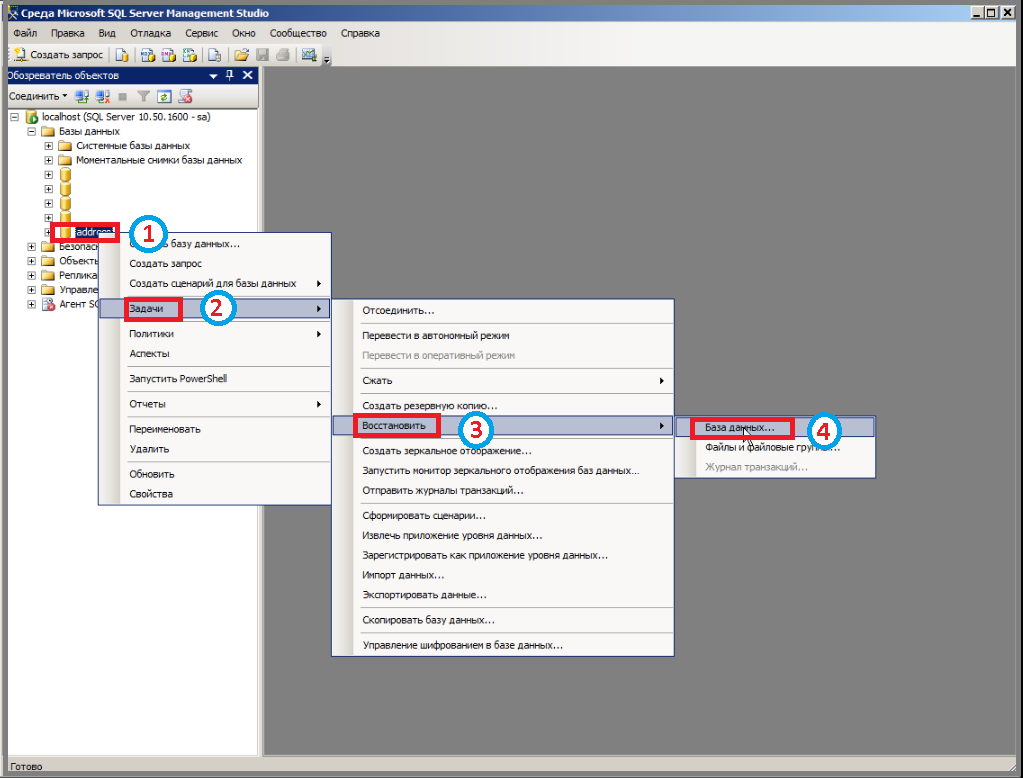Choose База данных… in restore submenu
Viewport: 1023px width, 778px height.
point(775,428)
